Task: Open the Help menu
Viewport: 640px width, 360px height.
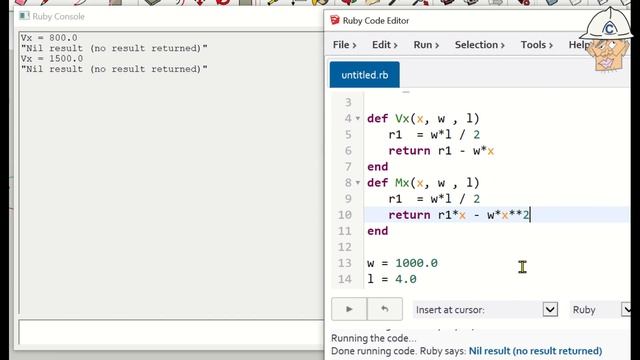Action: click(579, 45)
